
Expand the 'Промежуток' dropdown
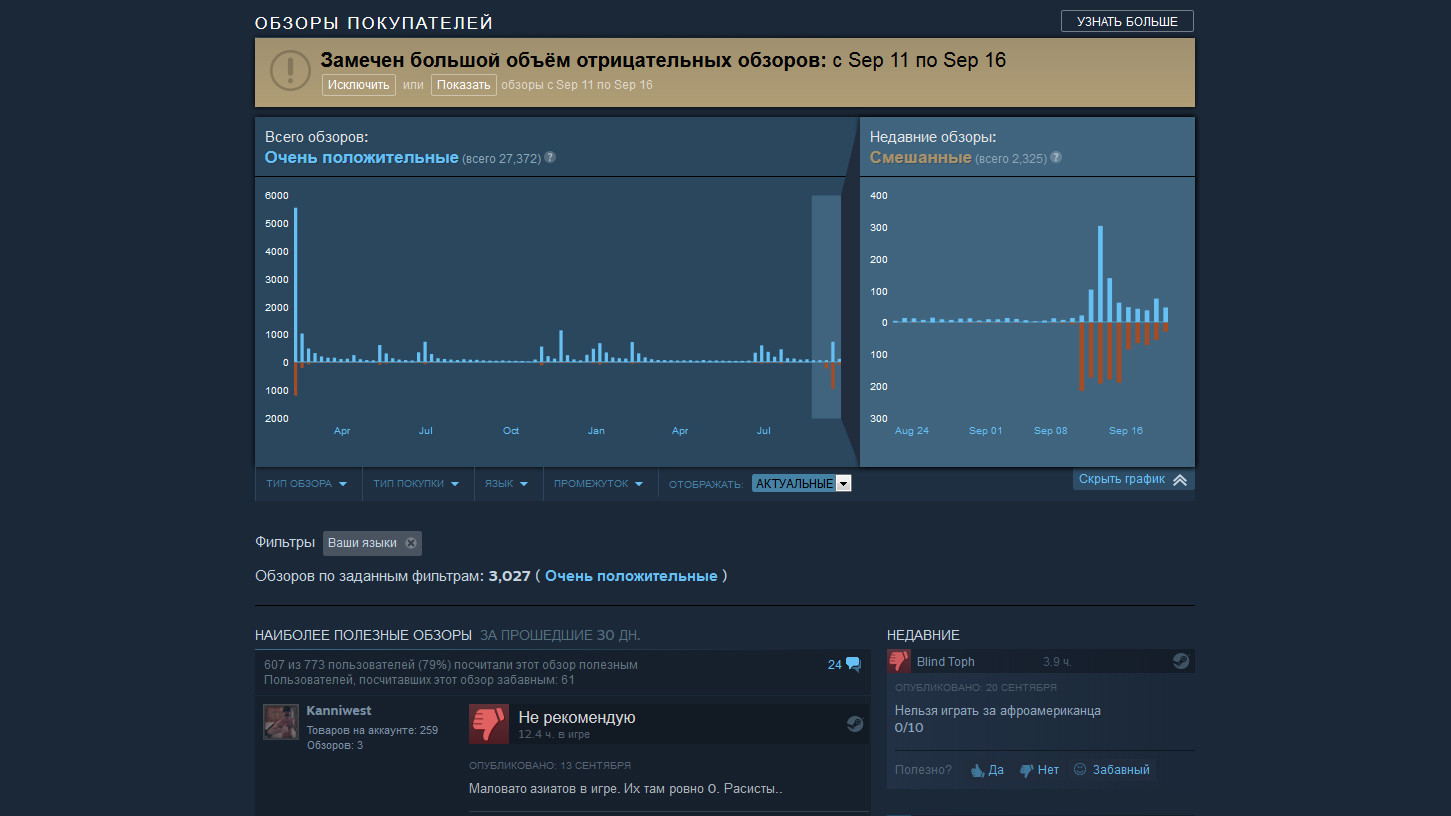(600, 483)
